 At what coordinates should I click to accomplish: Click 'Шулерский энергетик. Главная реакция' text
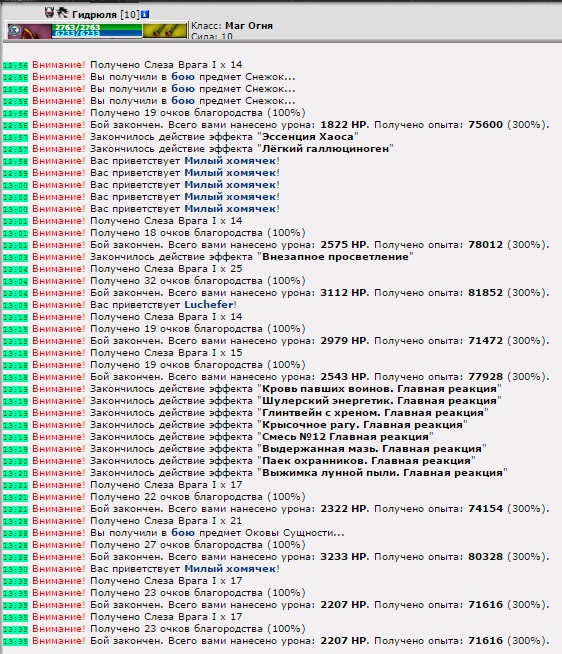click(379, 401)
